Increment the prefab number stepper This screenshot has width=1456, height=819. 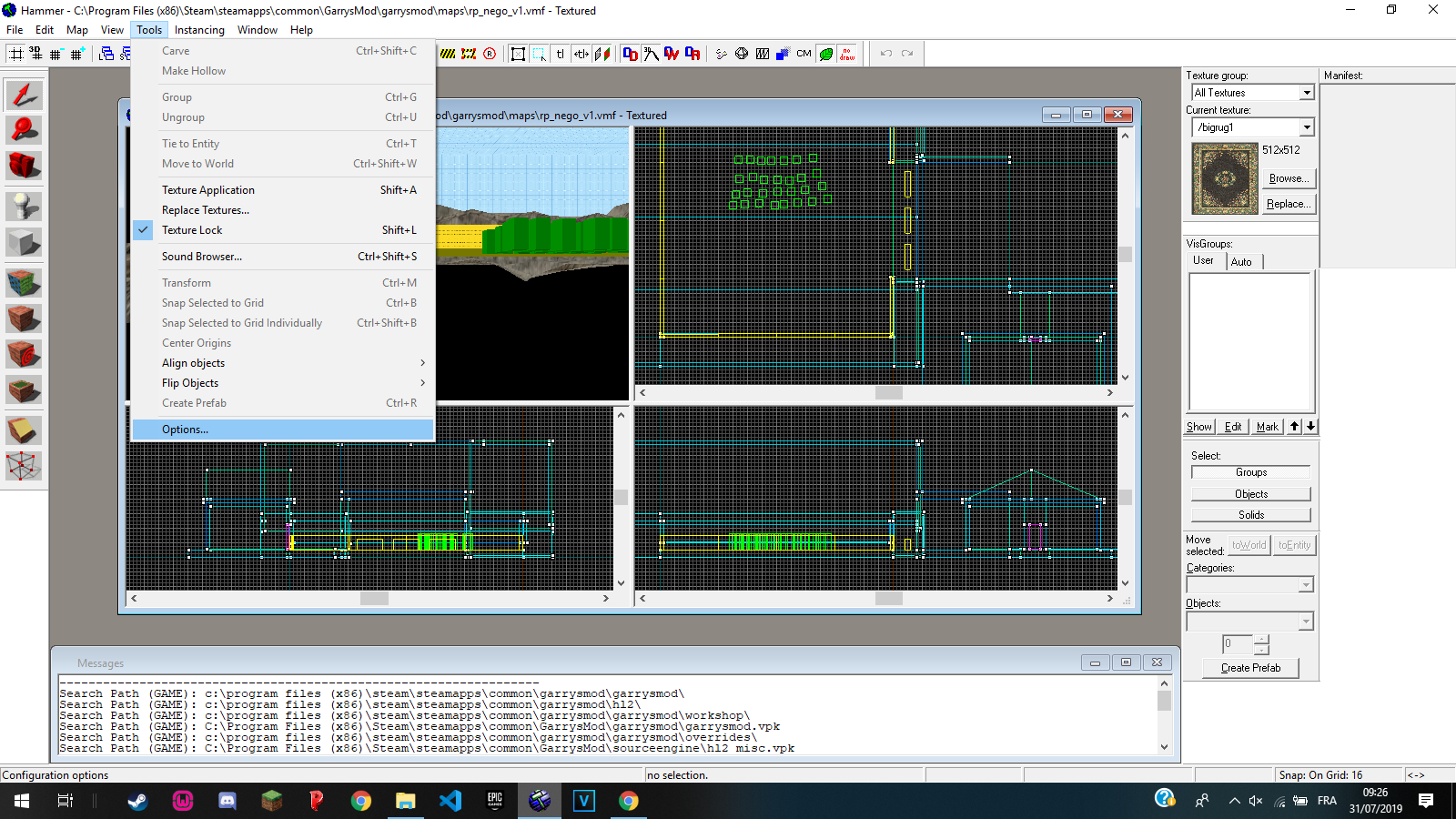1261,640
